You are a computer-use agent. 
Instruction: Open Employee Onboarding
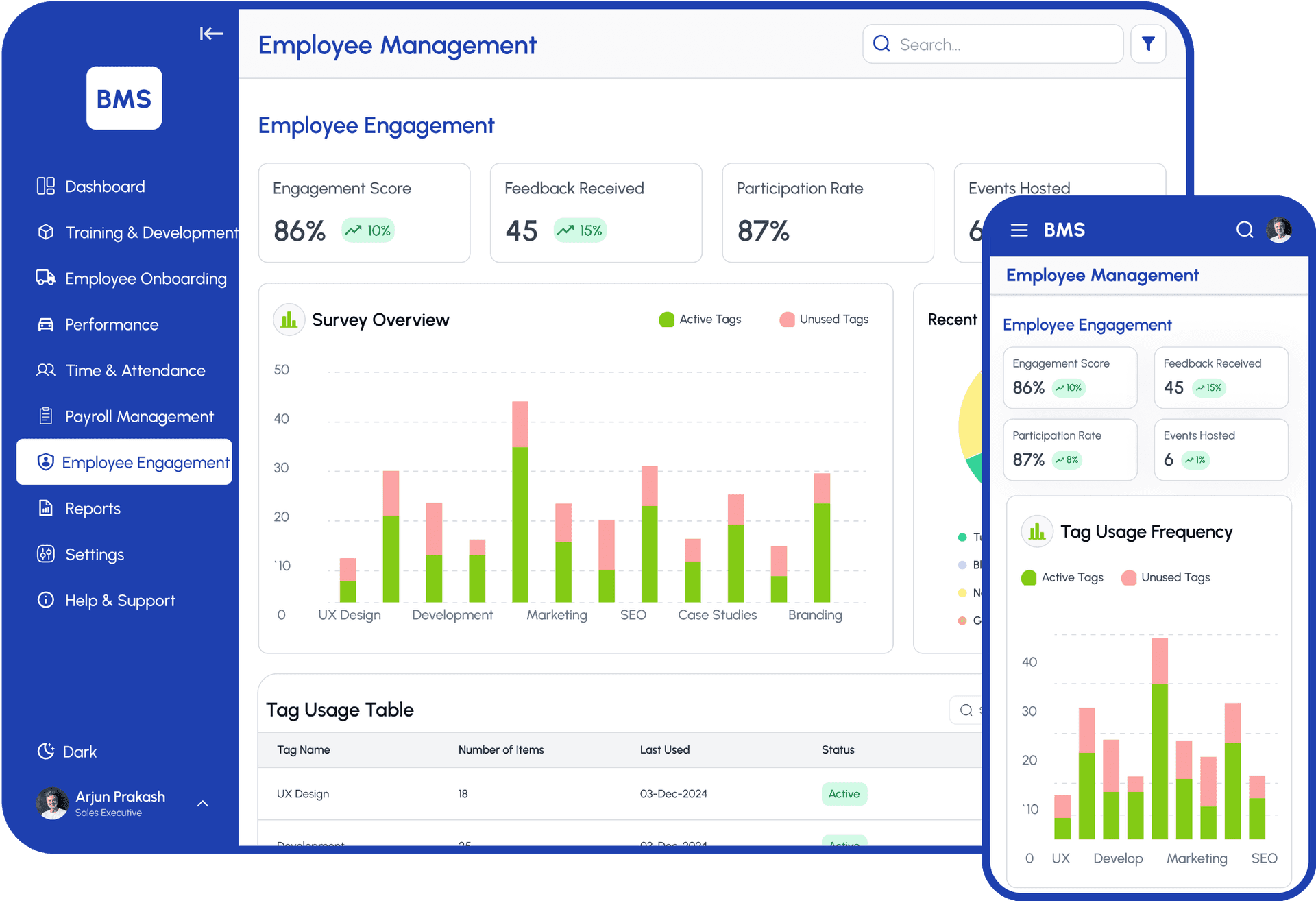coord(146,278)
